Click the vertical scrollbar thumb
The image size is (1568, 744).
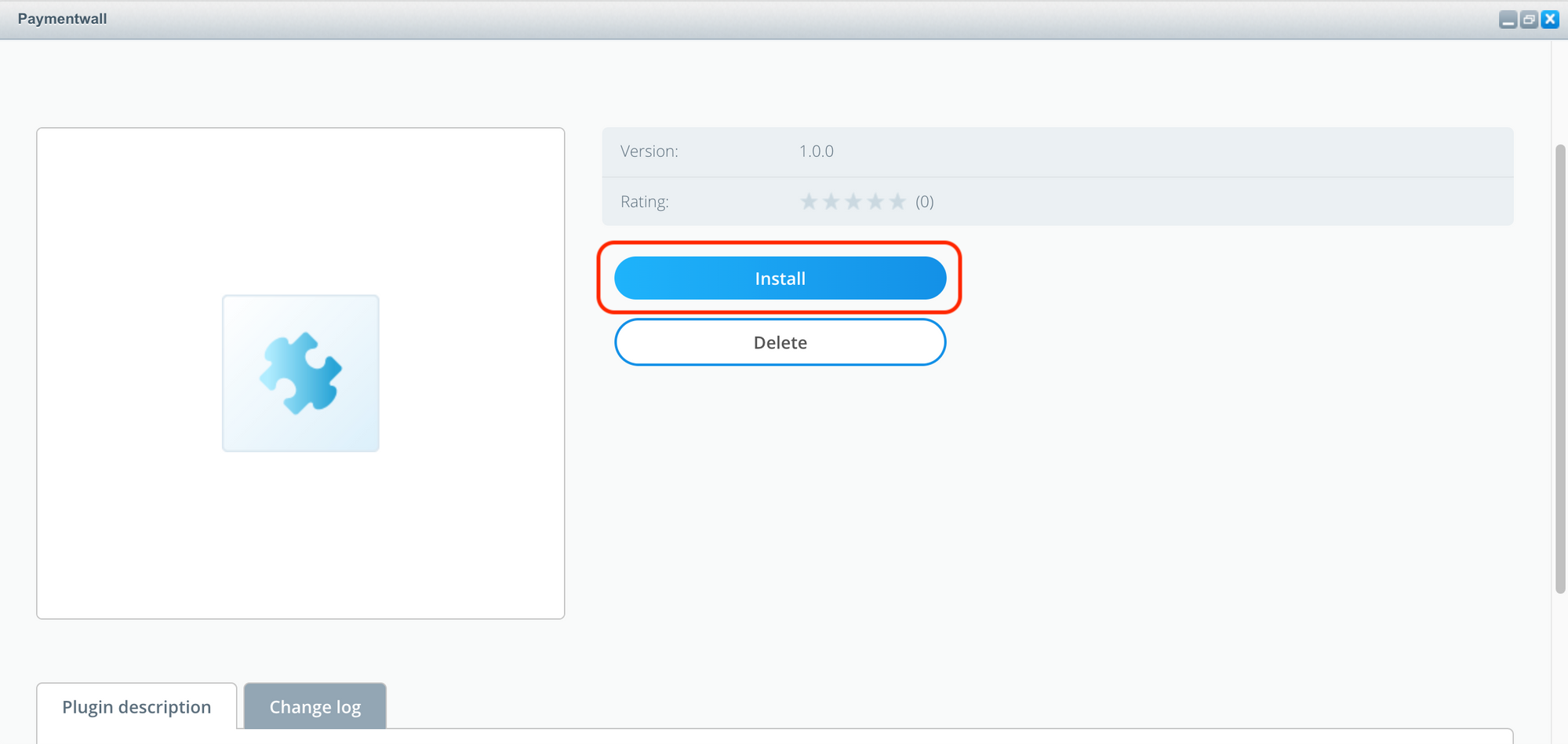pyautogui.click(x=1560, y=369)
